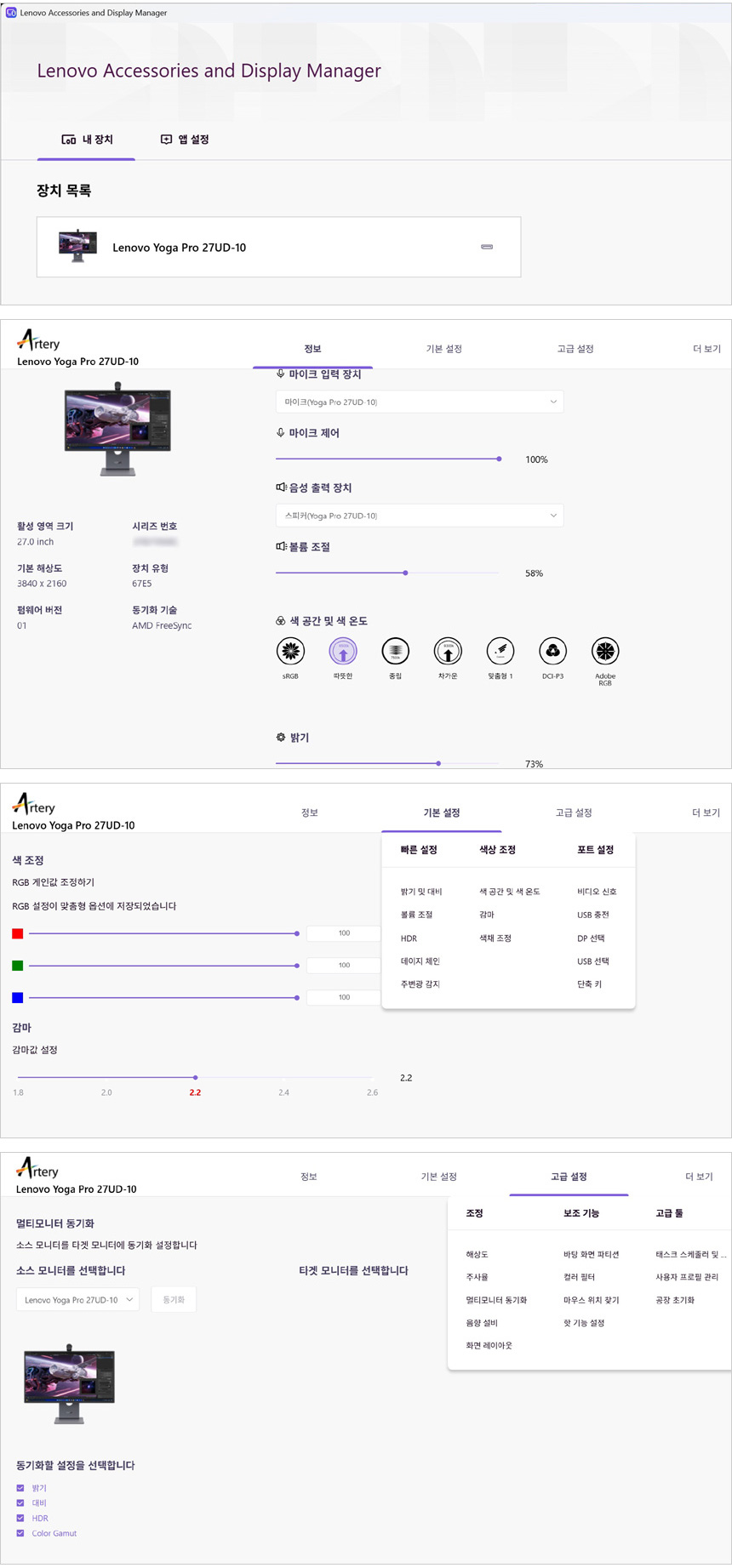This screenshot has height=1568, width=732.
Task: Switch to the 앱 설정 tab
Action: pyautogui.click(x=185, y=140)
